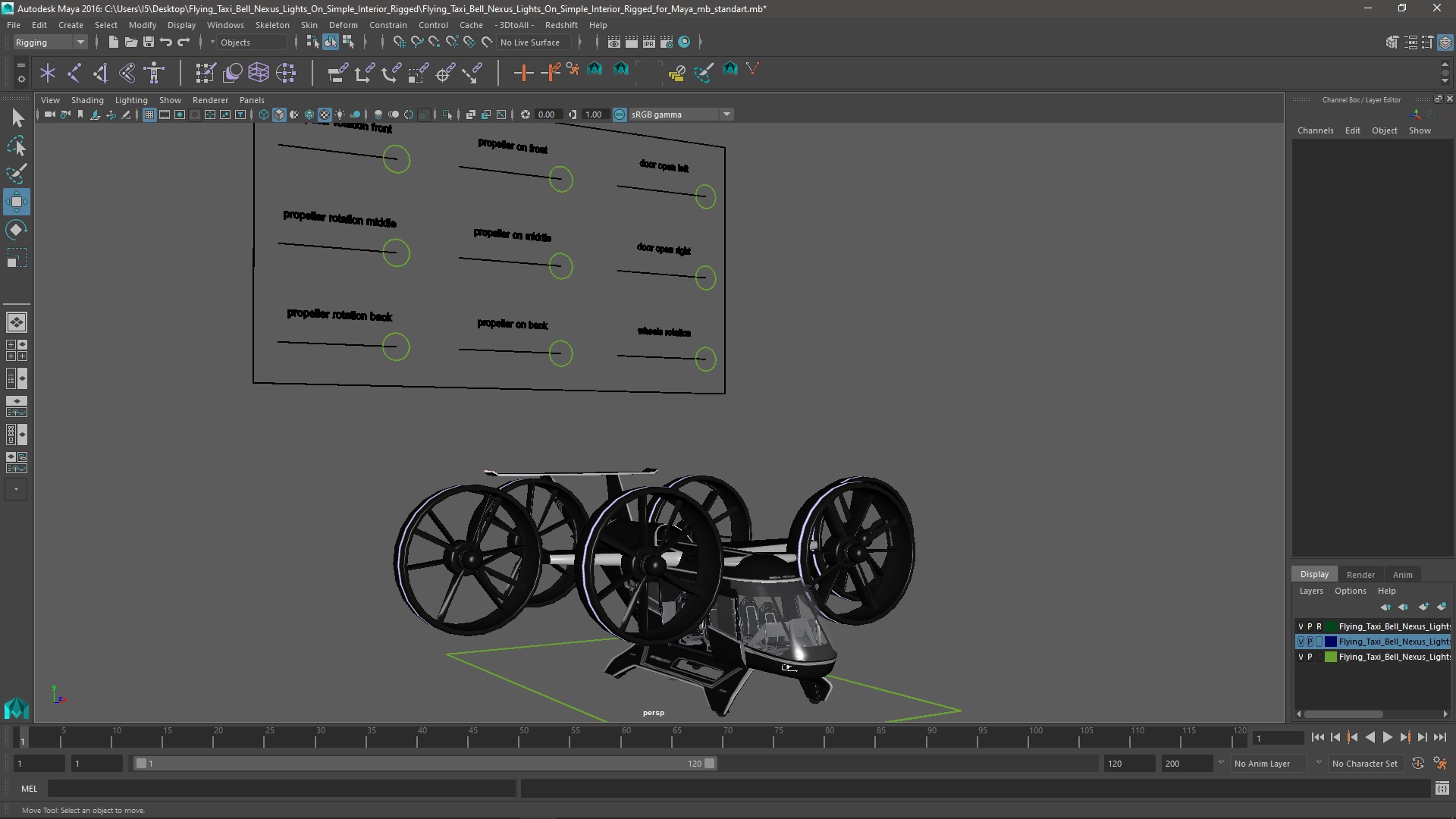Screen dimensions: 1456x819
Task: Save the scene with the disk icon
Action: 149,42
